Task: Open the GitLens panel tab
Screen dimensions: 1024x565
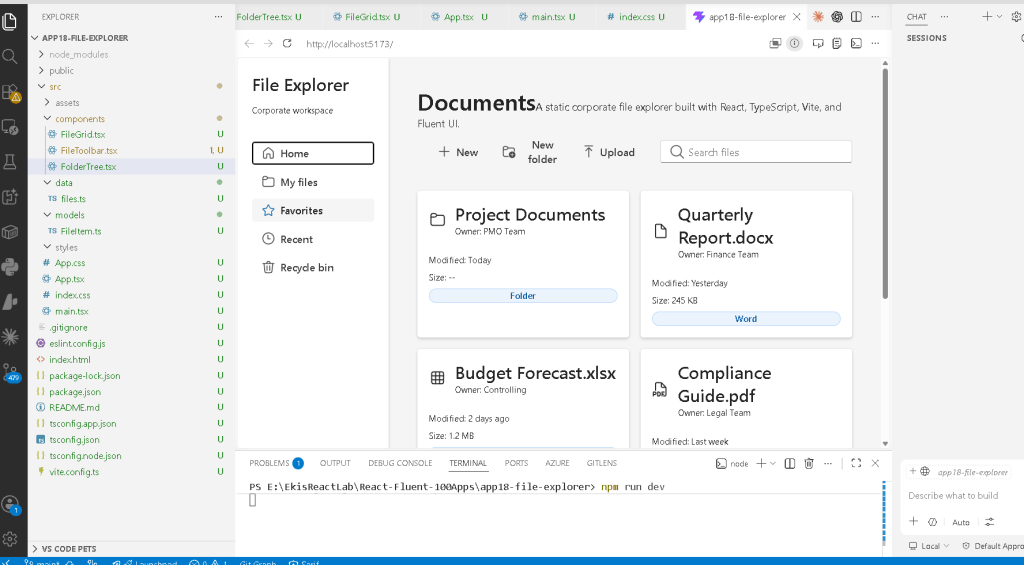Action: [x=601, y=463]
